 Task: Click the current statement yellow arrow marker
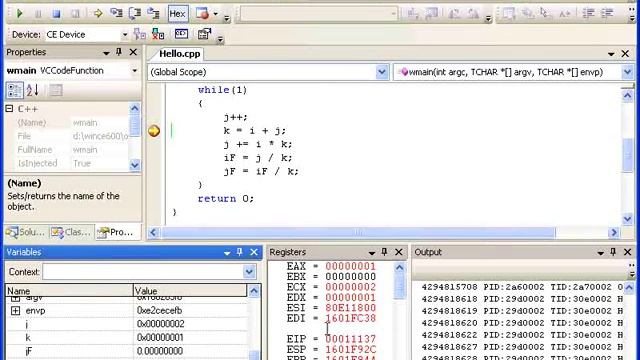(x=154, y=131)
